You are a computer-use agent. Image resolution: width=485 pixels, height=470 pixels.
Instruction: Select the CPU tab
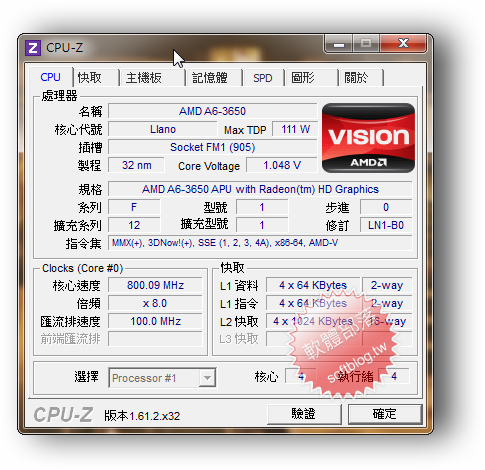click(51, 77)
